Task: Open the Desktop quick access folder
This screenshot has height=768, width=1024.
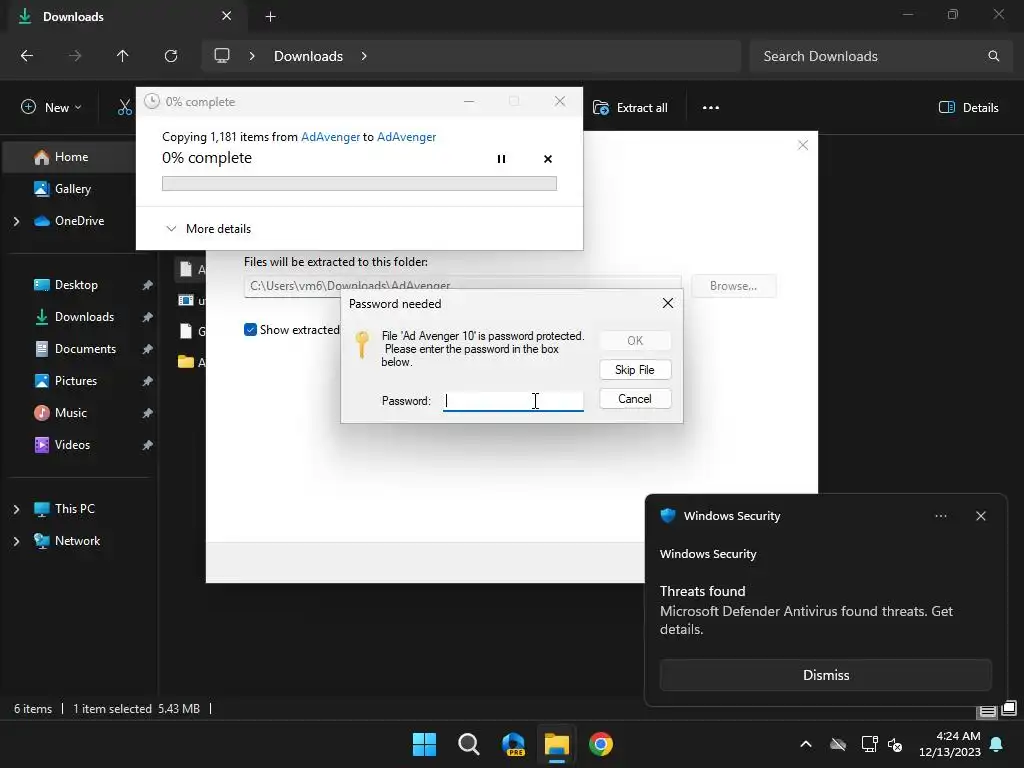Action: pyautogui.click(x=76, y=285)
